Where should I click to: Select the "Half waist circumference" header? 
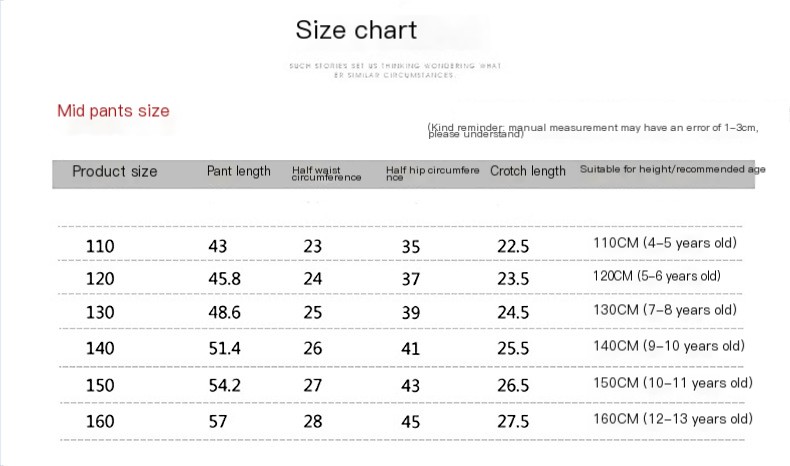tap(326, 174)
